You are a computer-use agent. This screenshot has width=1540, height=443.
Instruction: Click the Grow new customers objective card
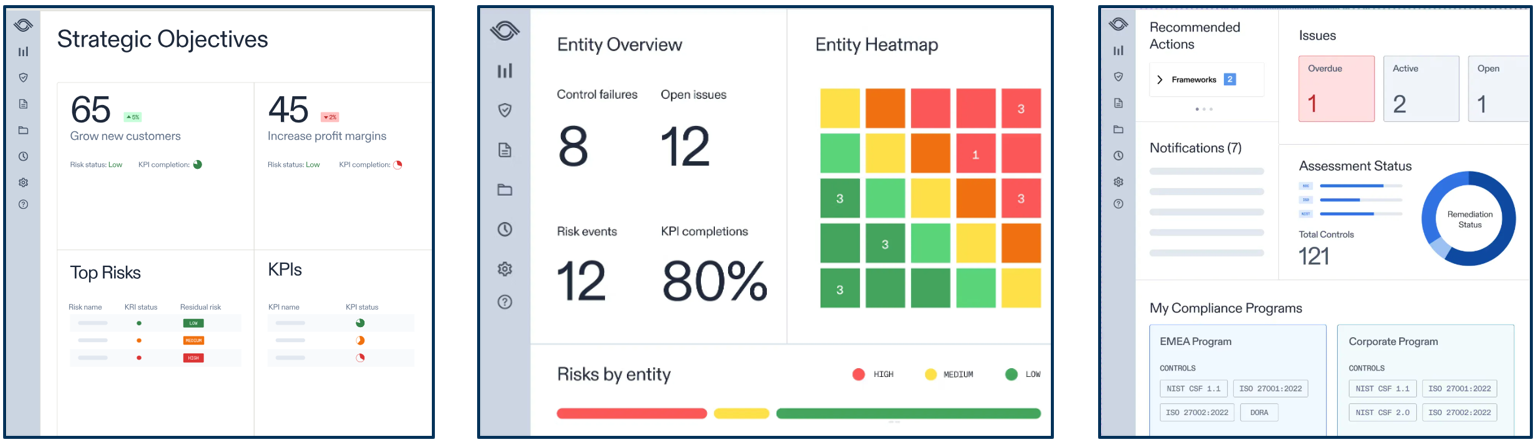[155, 165]
